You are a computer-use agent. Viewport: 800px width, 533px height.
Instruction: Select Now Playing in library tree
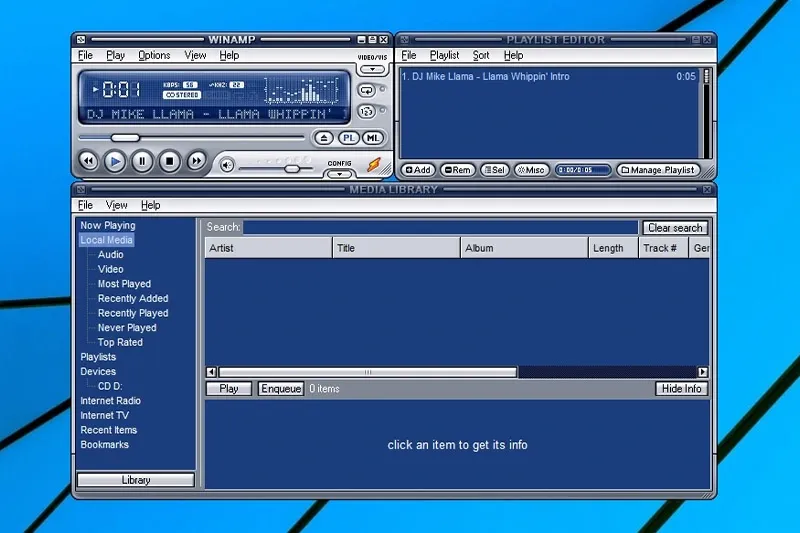[108, 225]
